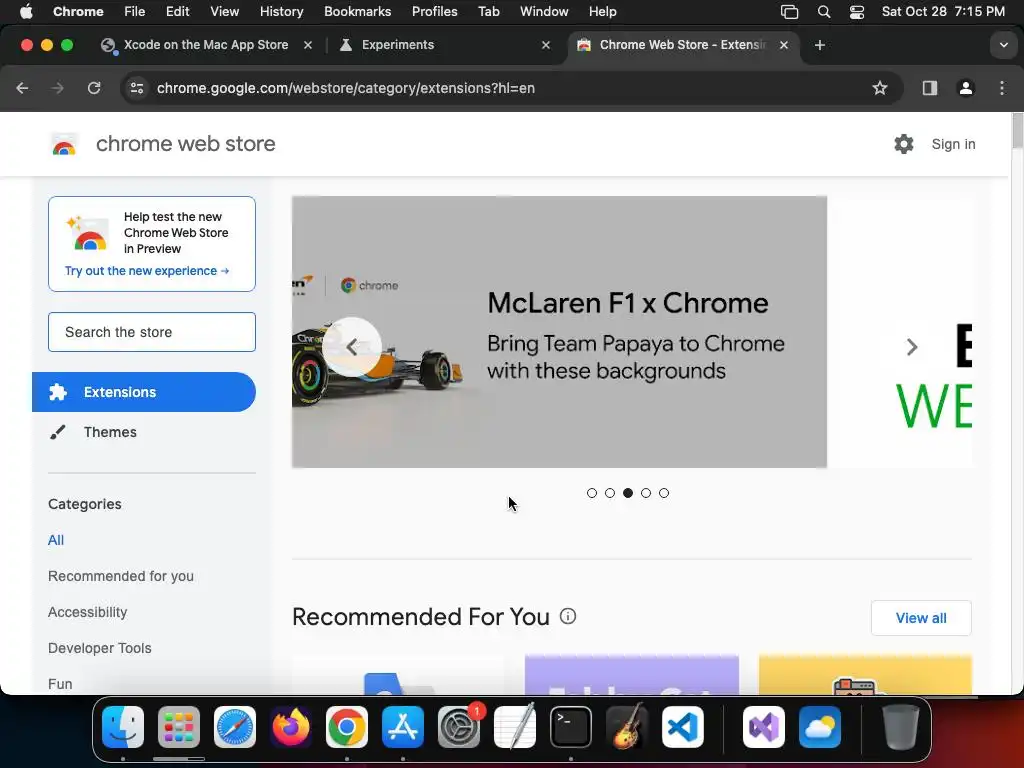Switch to Xcode on the Mac App Store tab
This screenshot has width=1024, height=768.
coord(206,45)
